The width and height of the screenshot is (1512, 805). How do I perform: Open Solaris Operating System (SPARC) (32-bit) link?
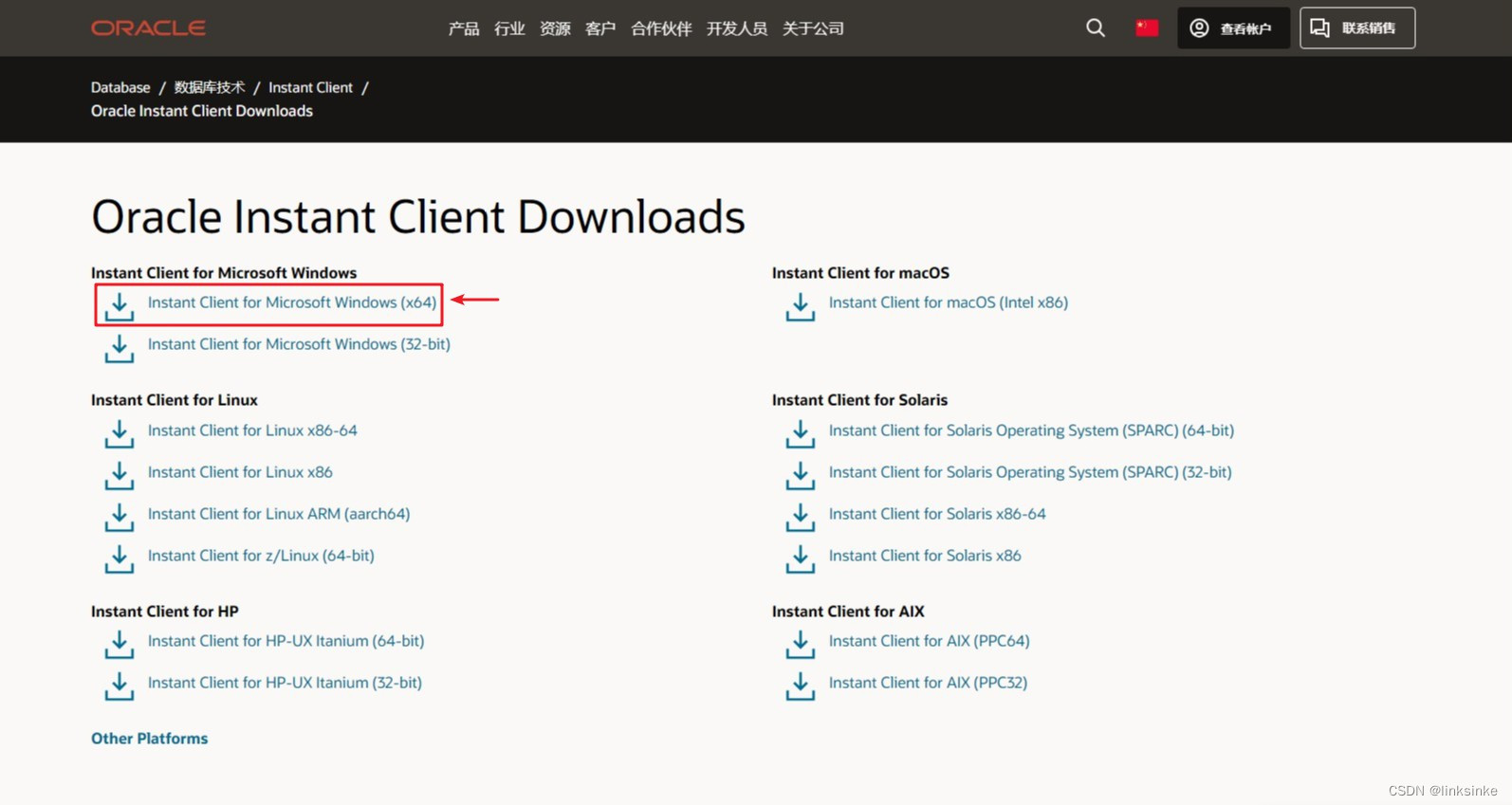point(1030,472)
